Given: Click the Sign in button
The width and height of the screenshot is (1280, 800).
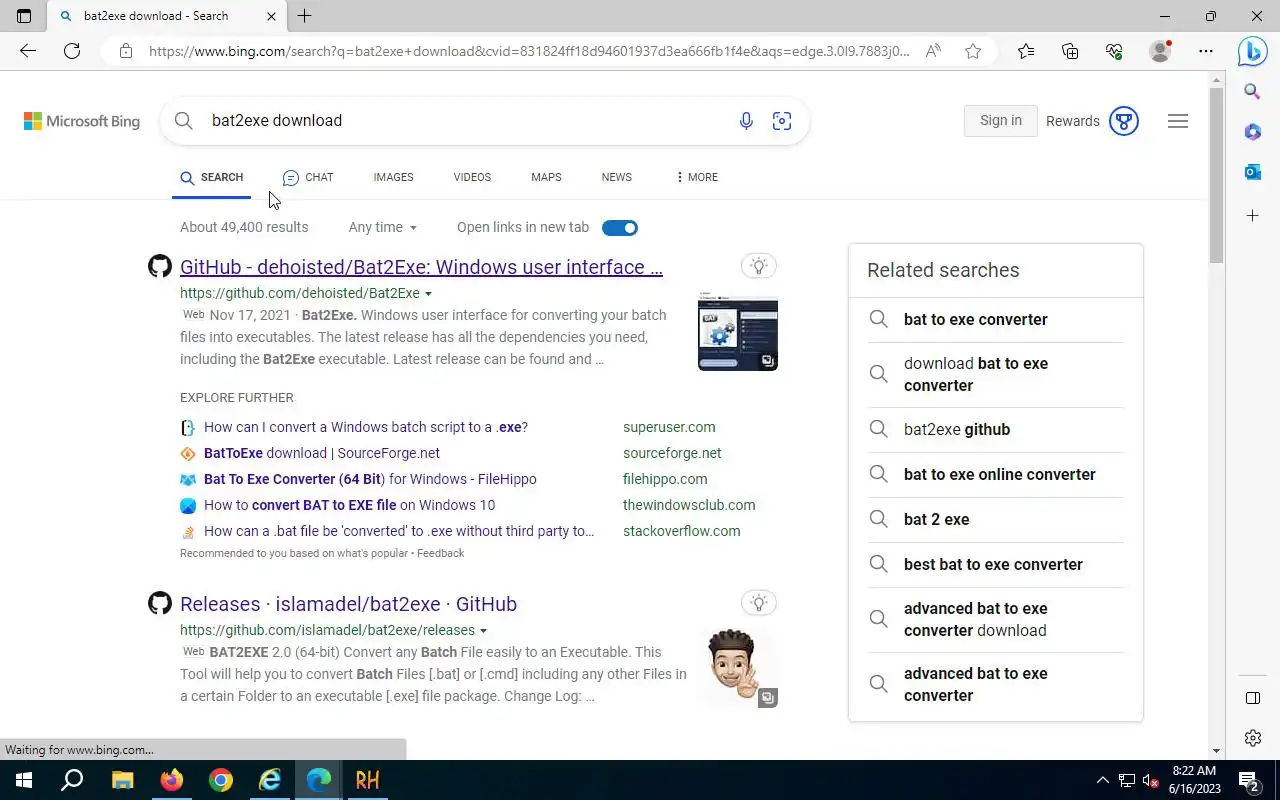Looking at the screenshot, I should tap(1001, 121).
